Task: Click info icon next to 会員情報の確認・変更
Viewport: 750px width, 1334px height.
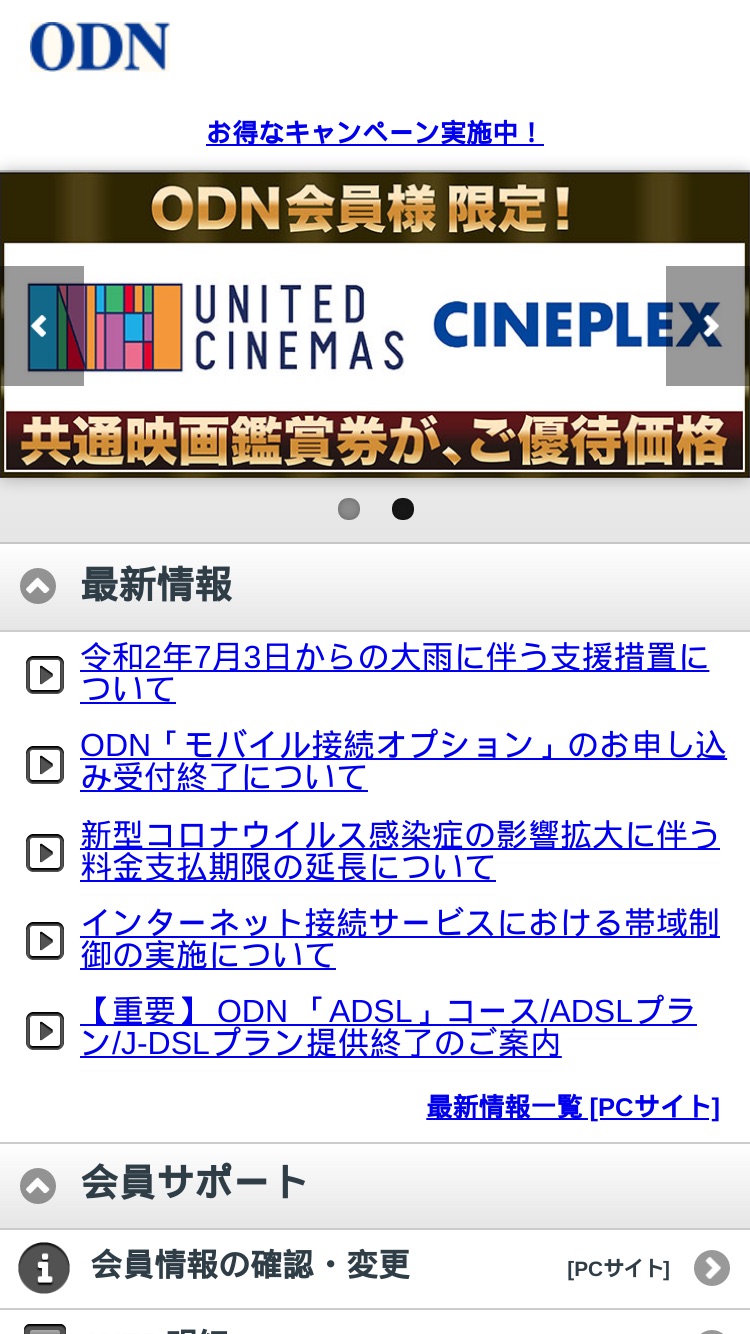Action: pyautogui.click(x=44, y=1268)
